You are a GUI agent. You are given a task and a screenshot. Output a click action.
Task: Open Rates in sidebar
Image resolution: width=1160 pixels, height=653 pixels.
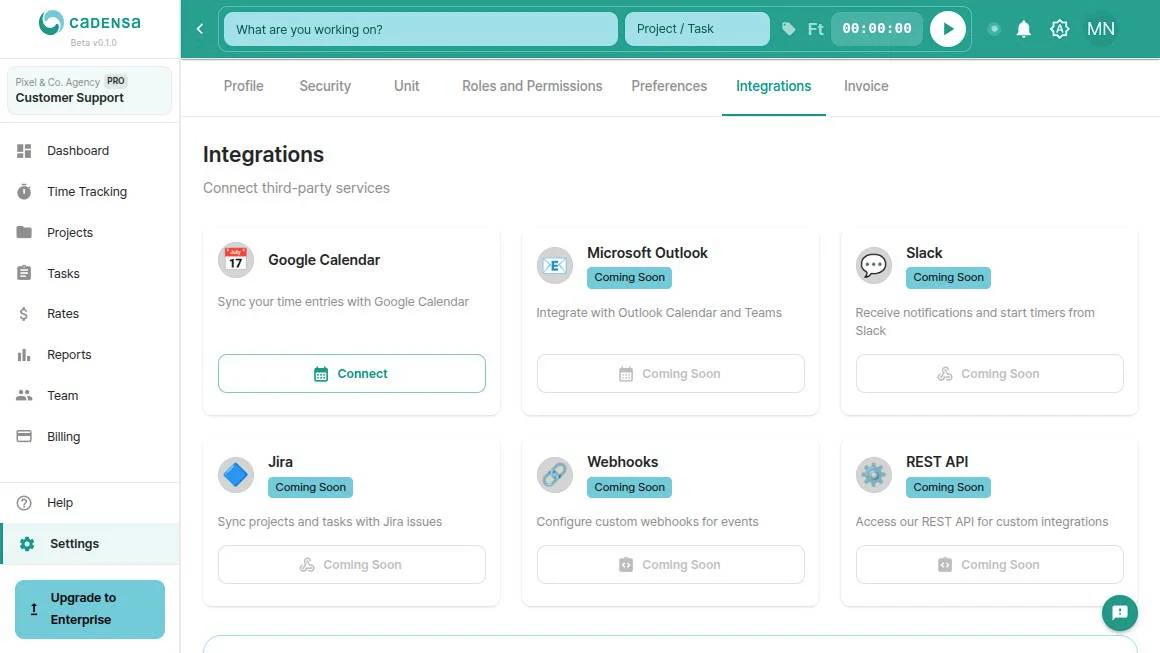(90, 314)
